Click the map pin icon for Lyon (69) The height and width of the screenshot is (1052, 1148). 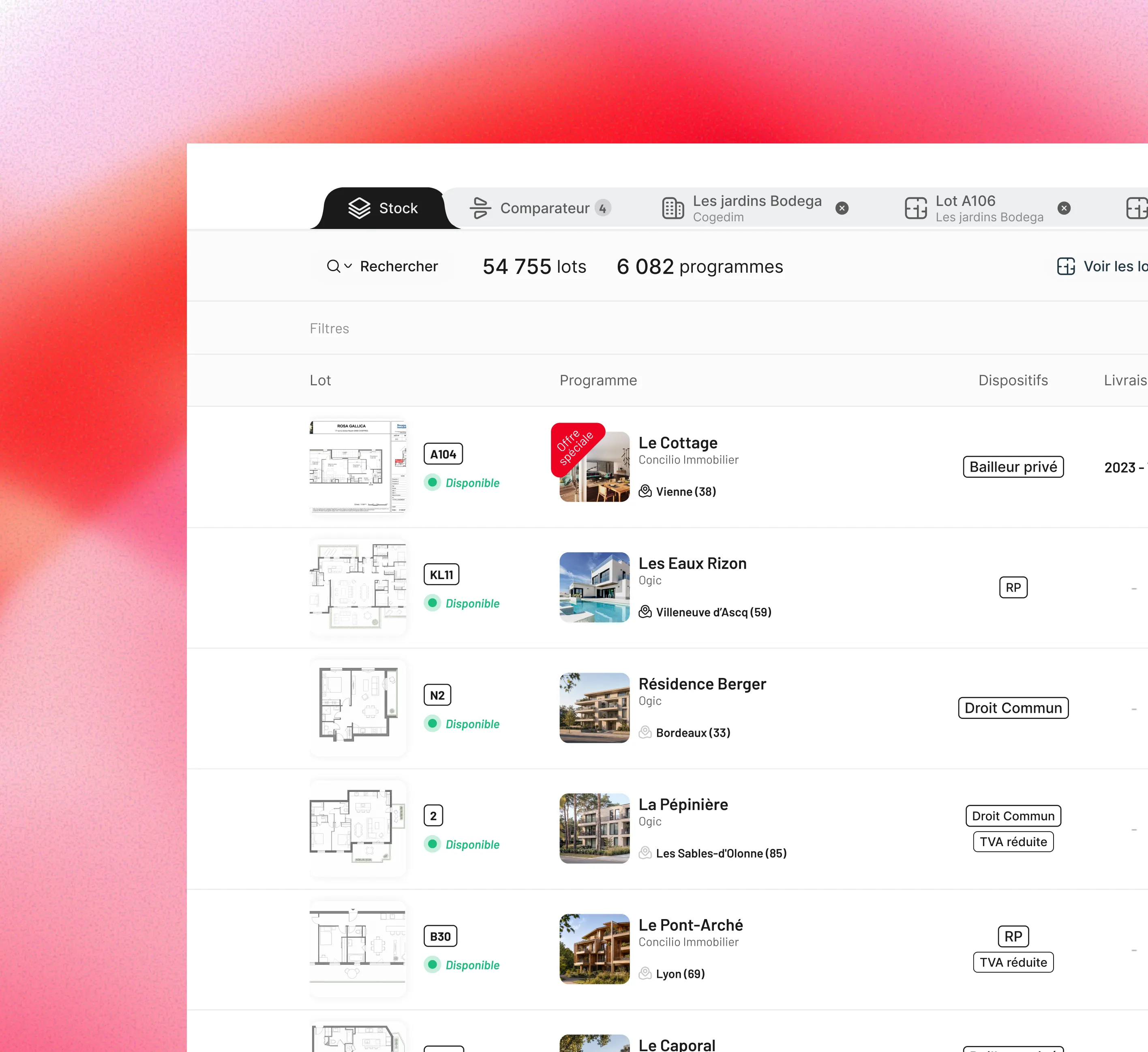coord(645,974)
